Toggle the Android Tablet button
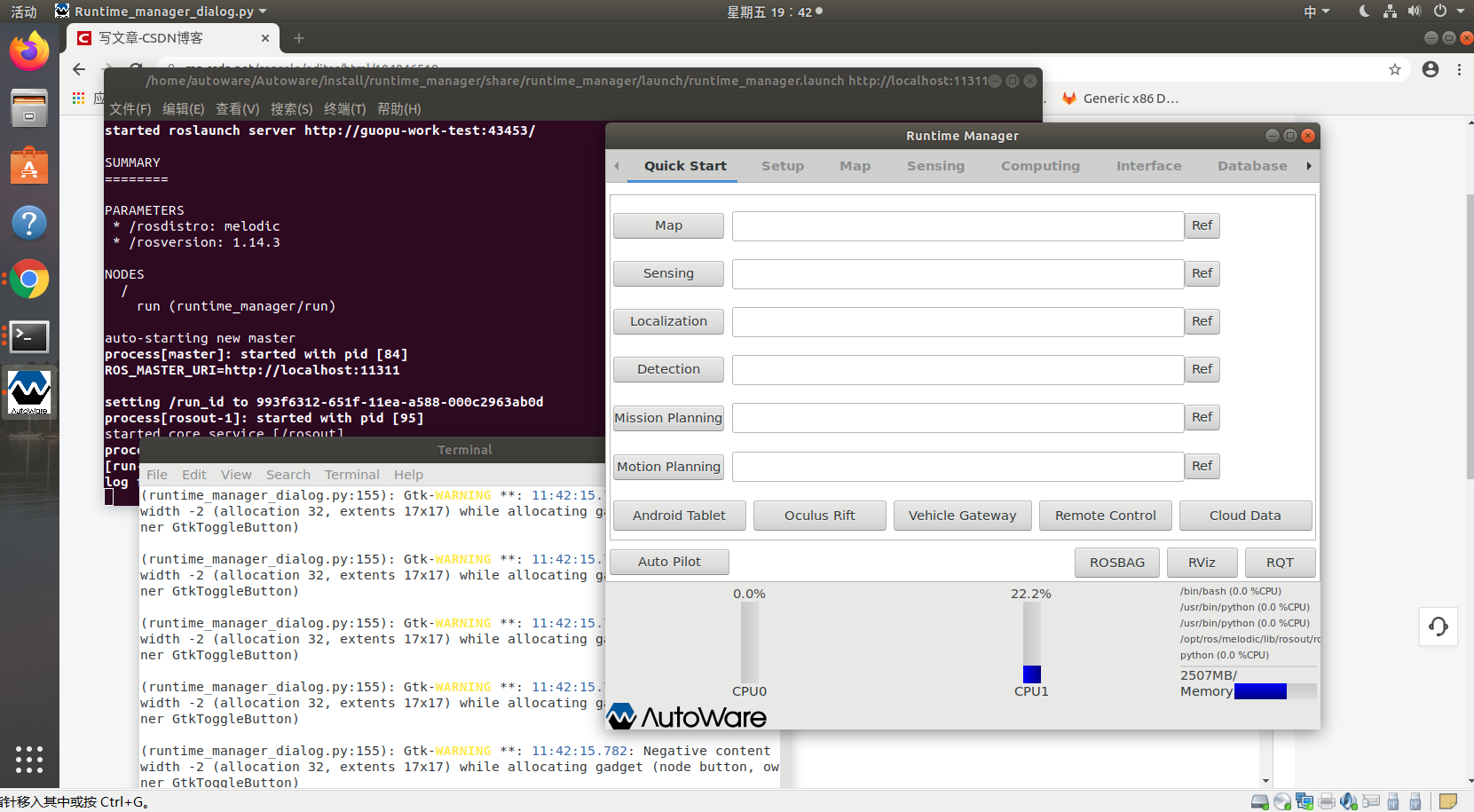This screenshot has width=1474, height=812. coord(679,516)
